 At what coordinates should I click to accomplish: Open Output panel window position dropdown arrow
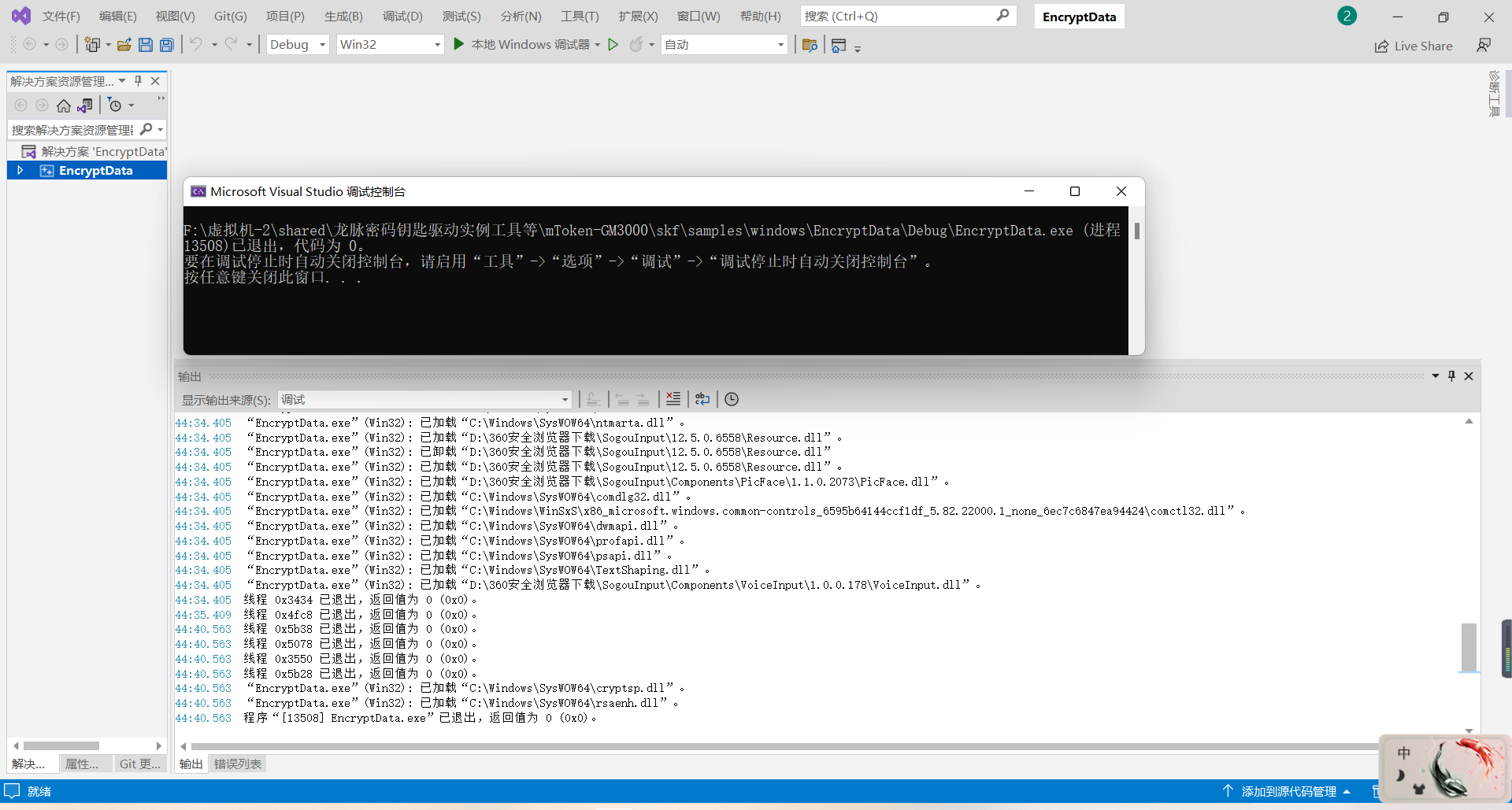pos(1436,376)
